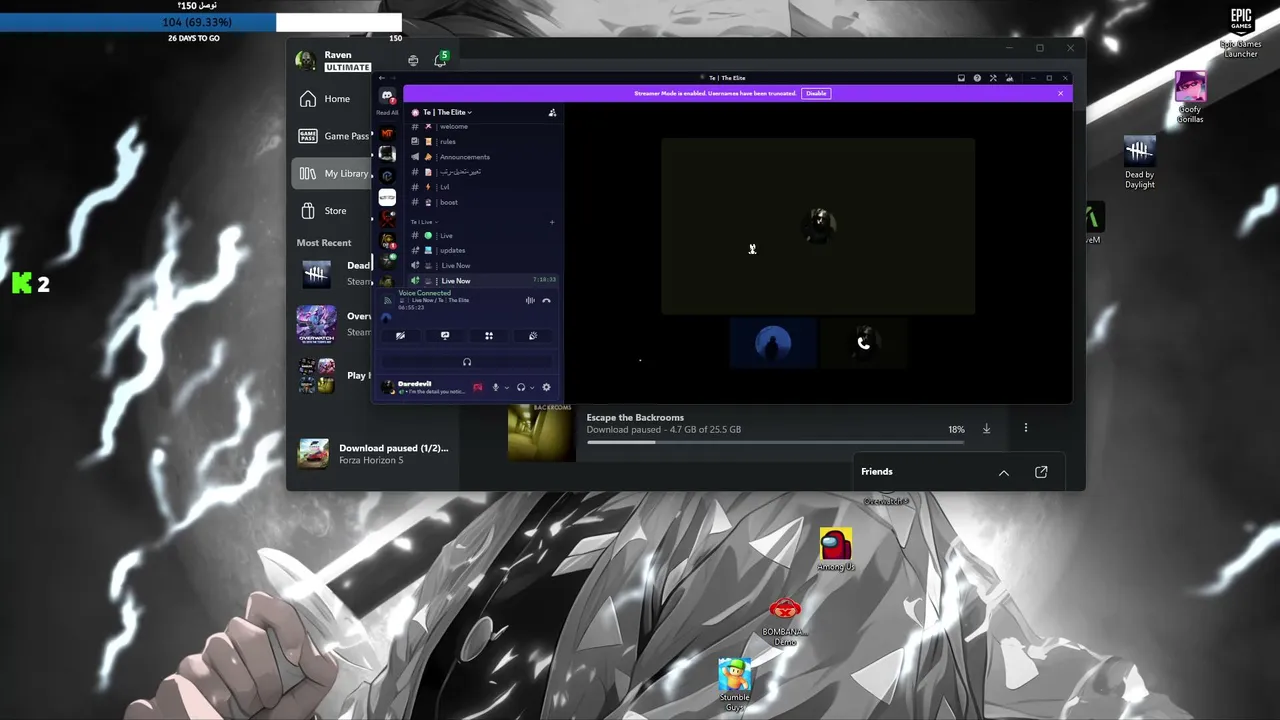The image size is (1280, 720).
Task: Open the rules channel
Action: (483, 142)
